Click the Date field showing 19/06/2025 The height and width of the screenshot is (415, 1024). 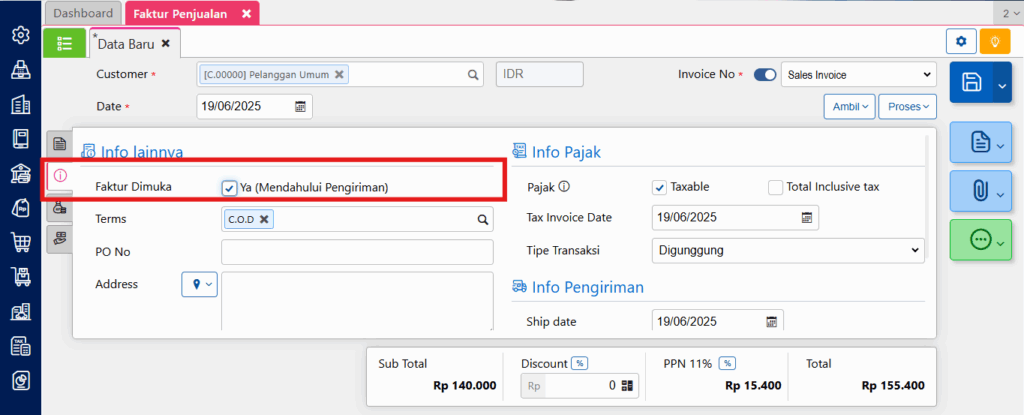[255, 107]
